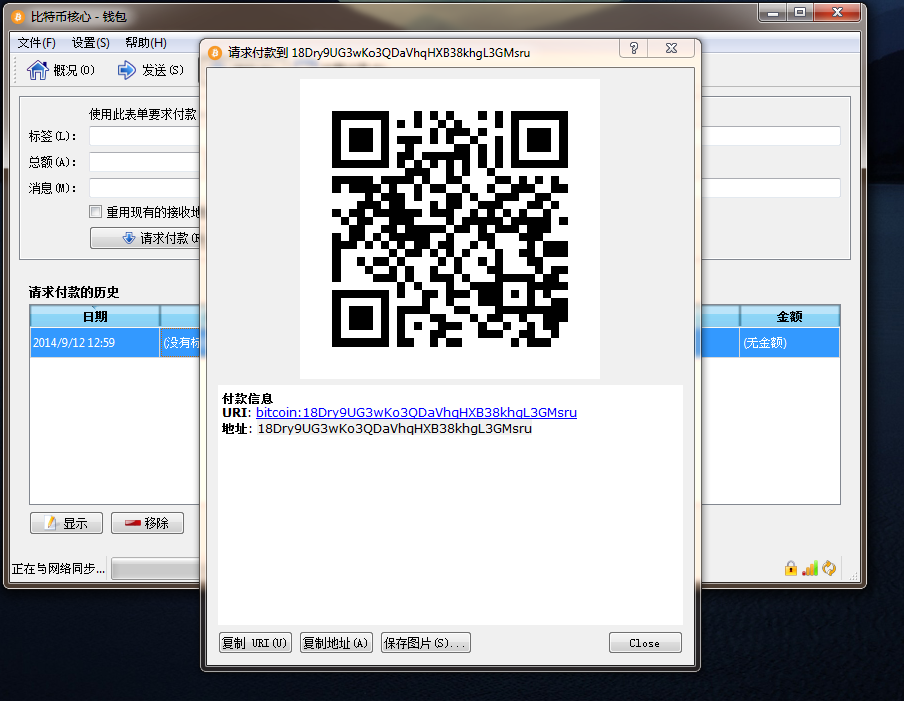This screenshot has width=904, height=701.
Task: Click the network connections signal icon
Action: coord(810,568)
